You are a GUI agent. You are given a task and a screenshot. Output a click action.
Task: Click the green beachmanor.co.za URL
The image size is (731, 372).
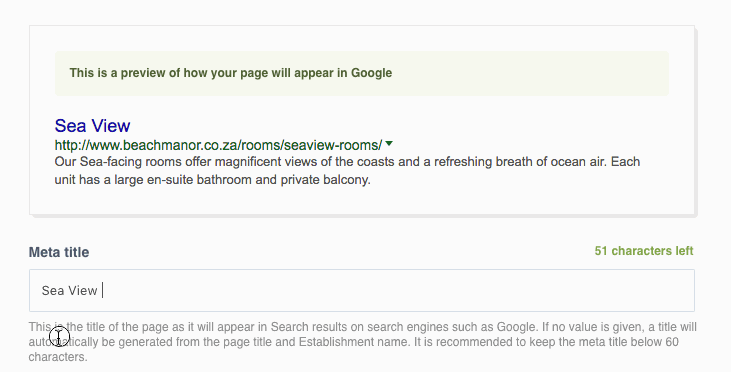point(218,145)
